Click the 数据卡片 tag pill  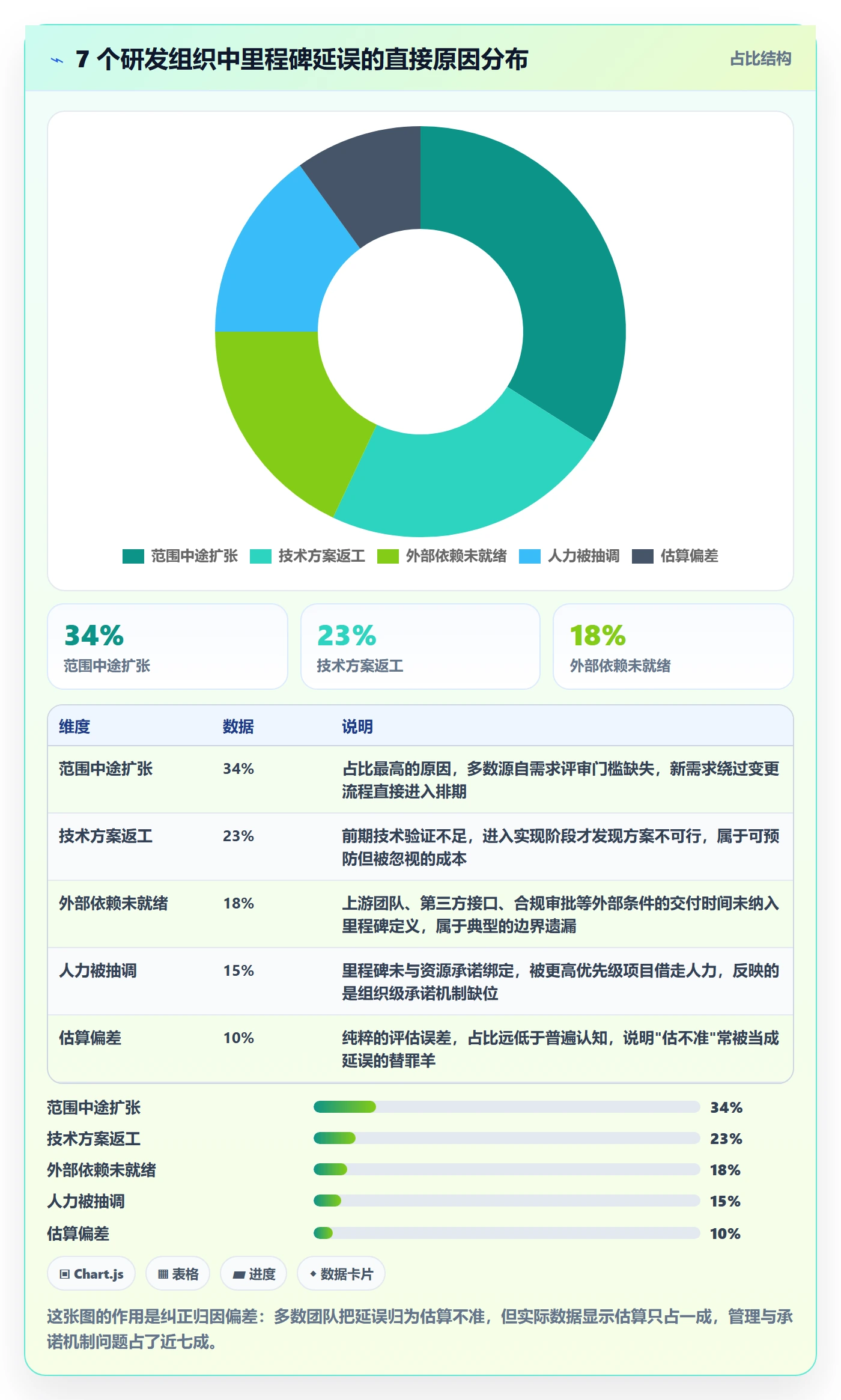pos(341,1274)
